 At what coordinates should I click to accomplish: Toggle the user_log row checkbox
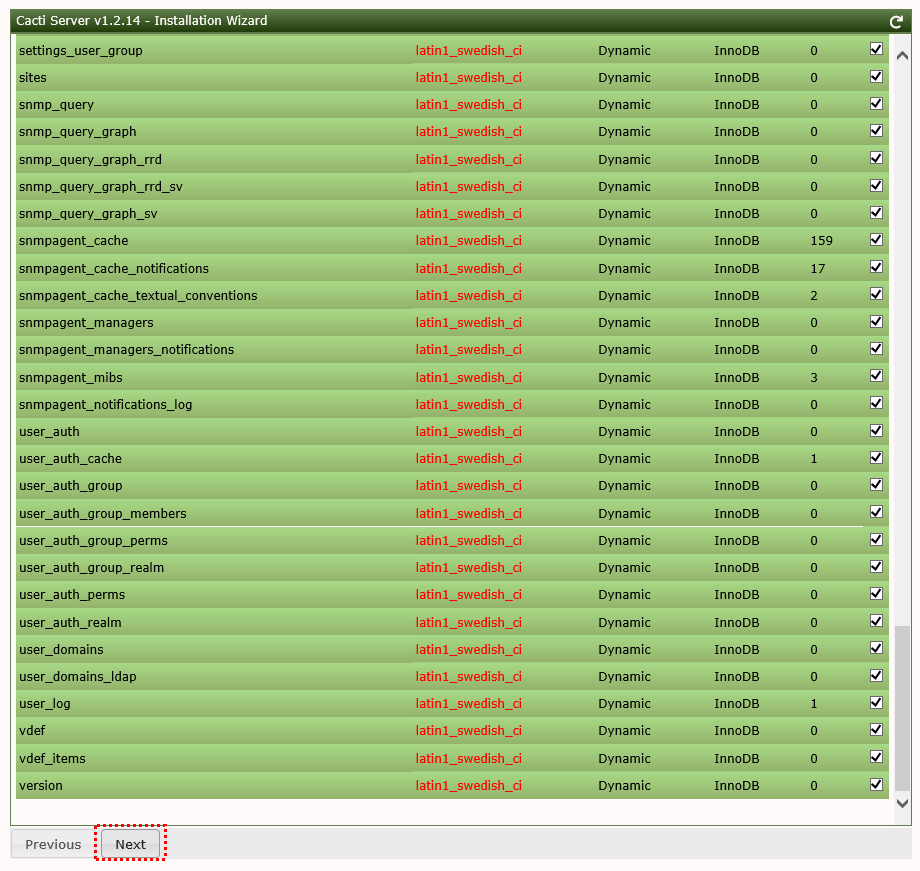coord(876,703)
